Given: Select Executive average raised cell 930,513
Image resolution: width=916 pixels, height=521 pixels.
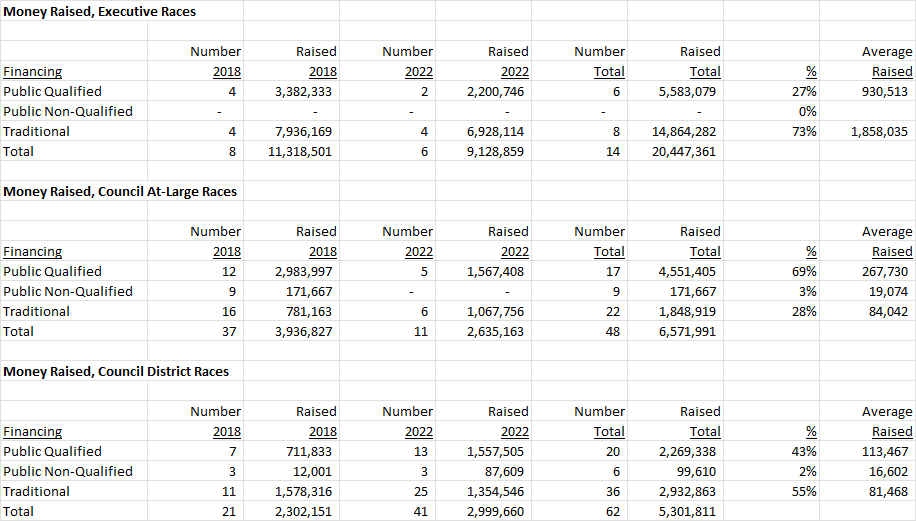Looking at the screenshot, I should (884, 92).
